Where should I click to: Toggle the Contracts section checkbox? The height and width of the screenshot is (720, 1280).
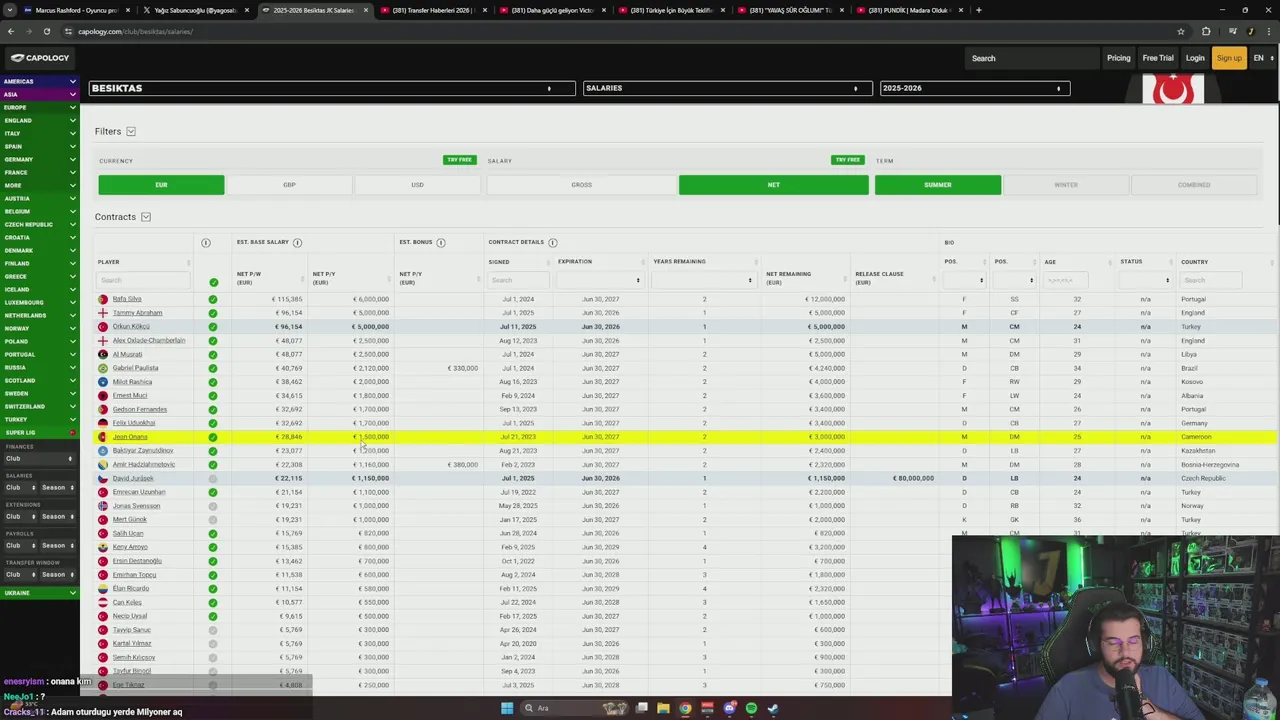146,217
